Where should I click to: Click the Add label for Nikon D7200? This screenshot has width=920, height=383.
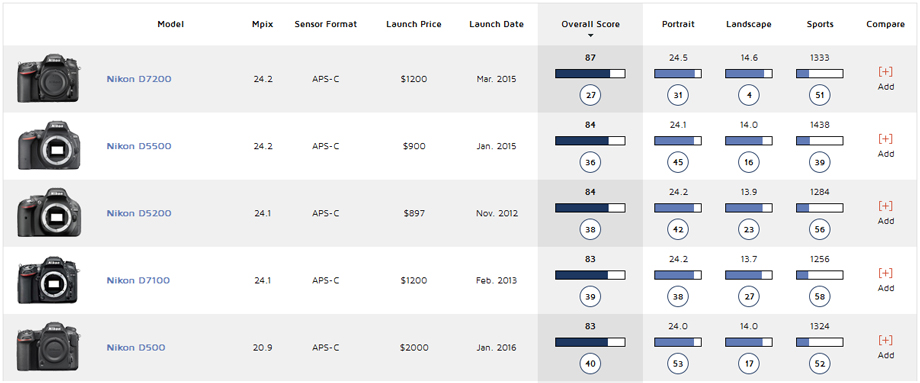pos(885,87)
